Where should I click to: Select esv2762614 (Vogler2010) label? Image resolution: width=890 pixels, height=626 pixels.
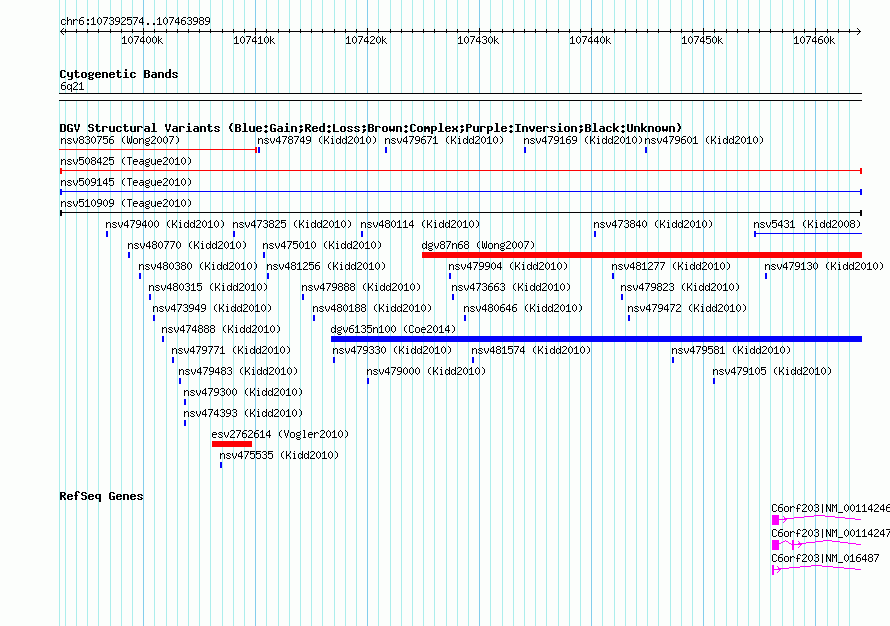(x=280, y=434)
